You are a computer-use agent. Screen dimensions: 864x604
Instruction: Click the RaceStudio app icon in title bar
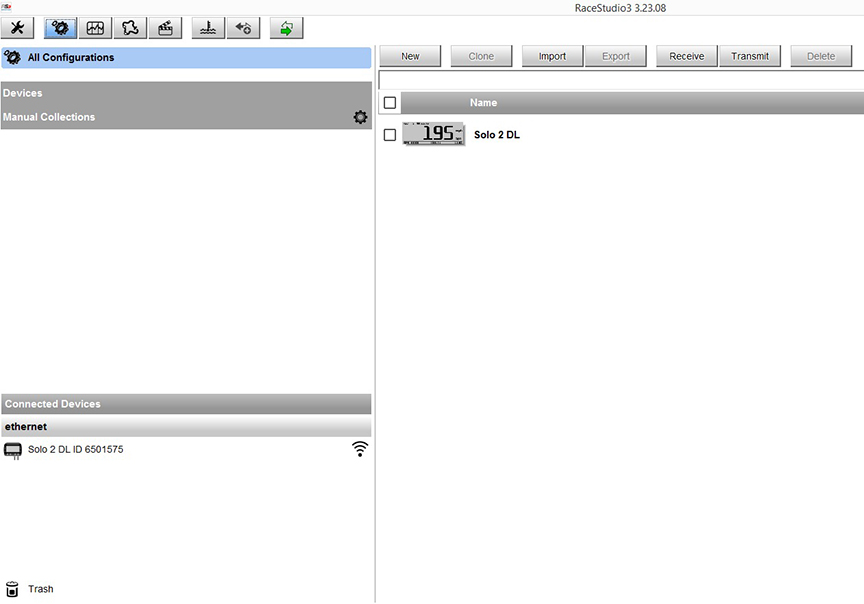point(6,7)
